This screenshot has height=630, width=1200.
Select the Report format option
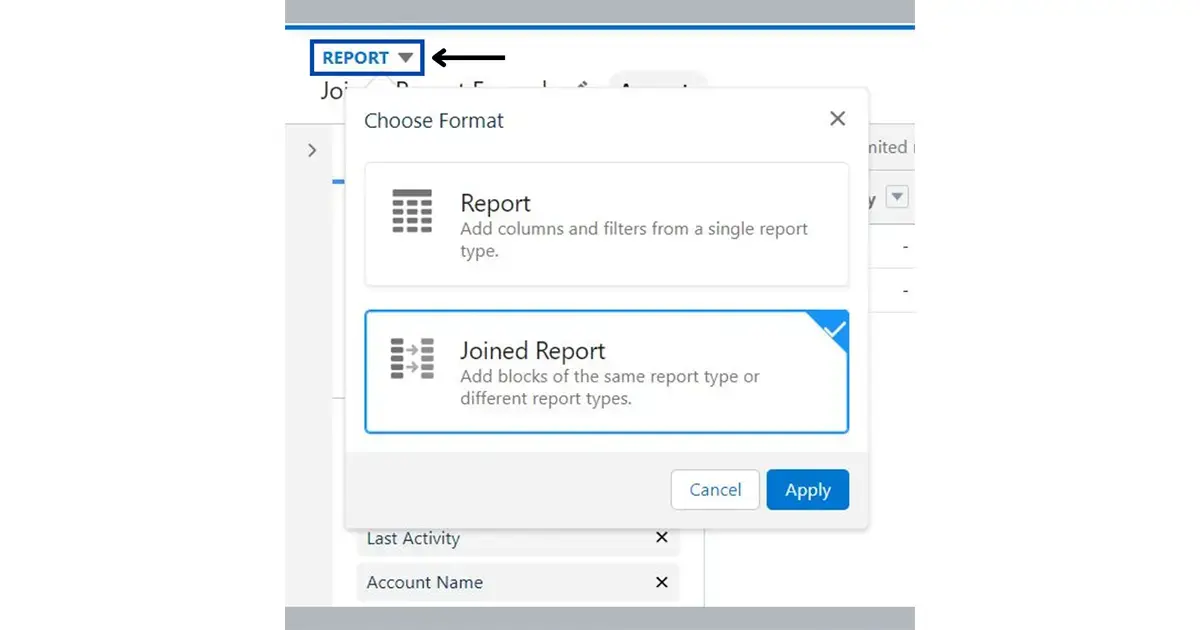pos(605,224)
